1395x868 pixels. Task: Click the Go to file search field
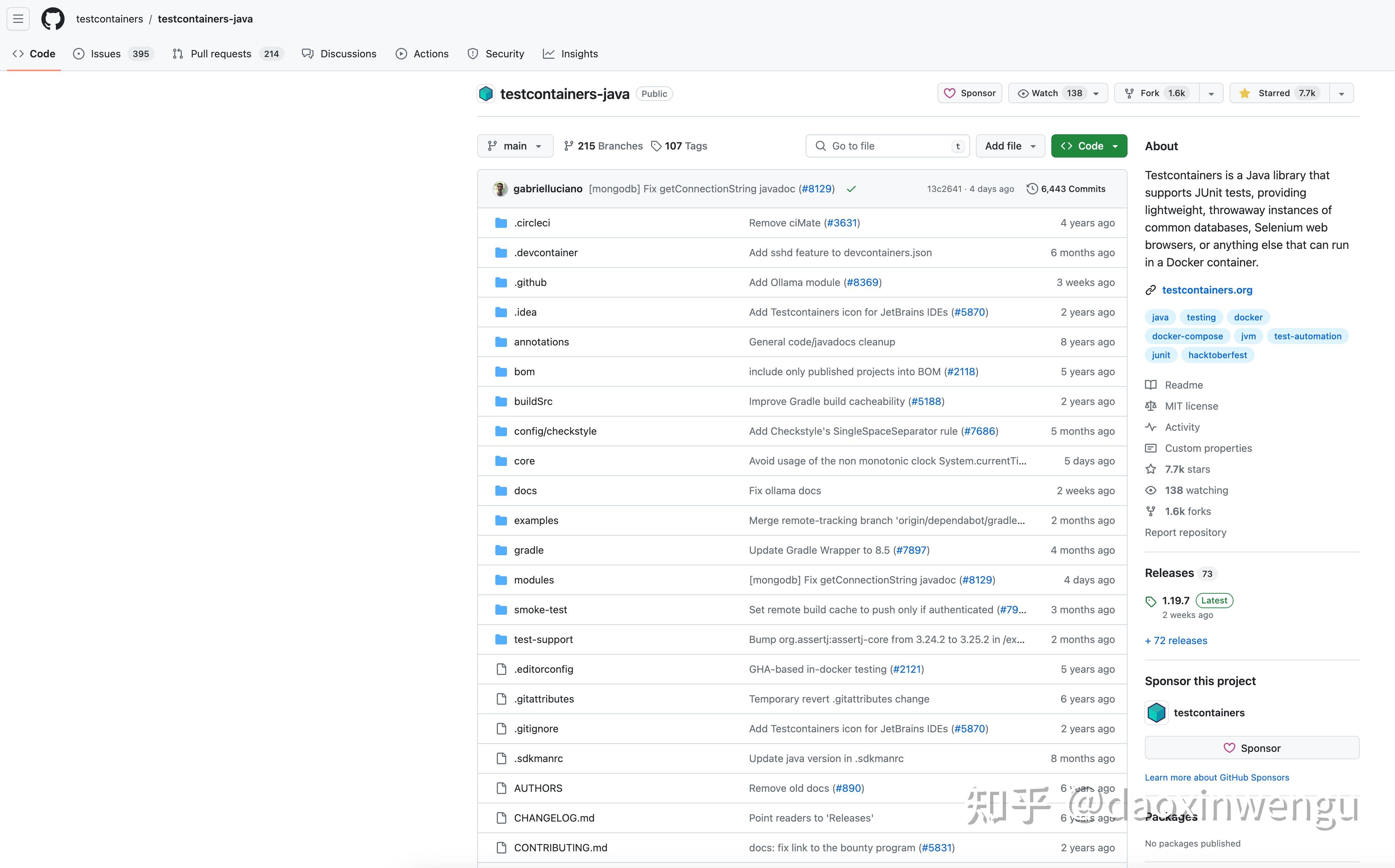point(887,146)
